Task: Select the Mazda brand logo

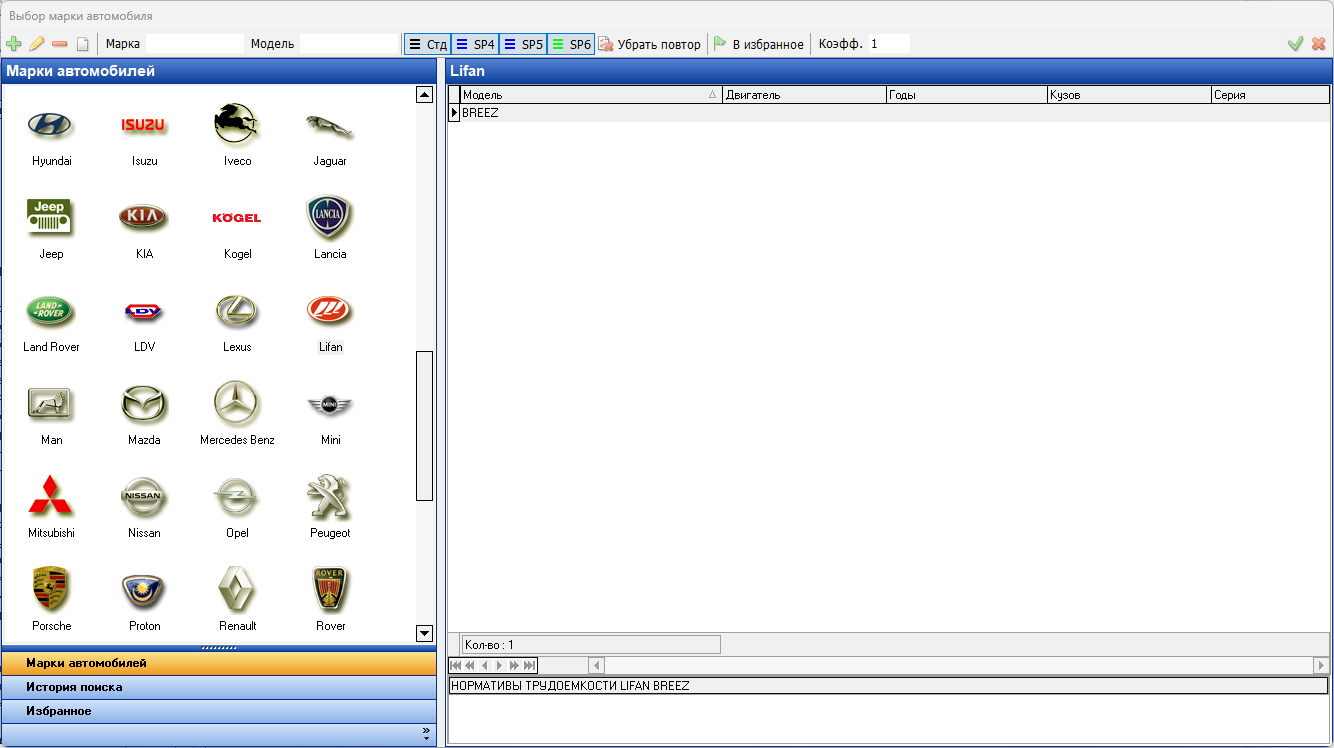Action: pos(144,404)
